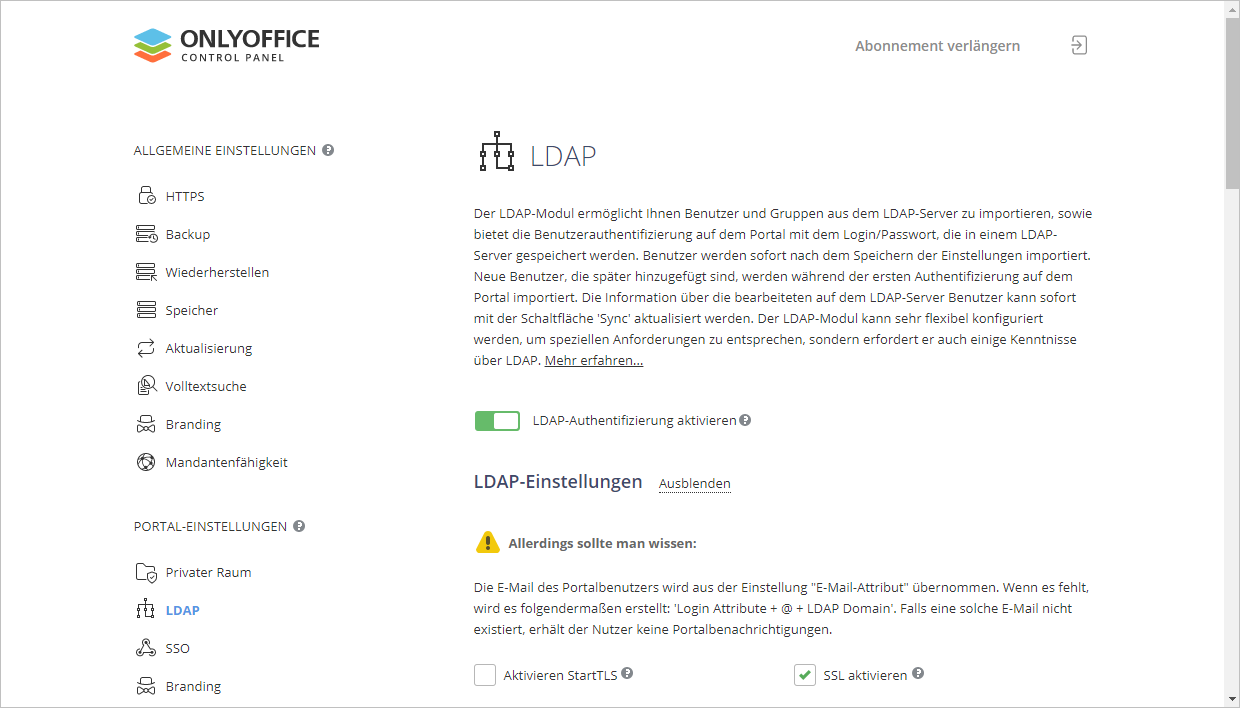The width and height of the screenshot is (1240, 708).
Task: Click the yellow warning triangle icon
Action: pos(487,542)
